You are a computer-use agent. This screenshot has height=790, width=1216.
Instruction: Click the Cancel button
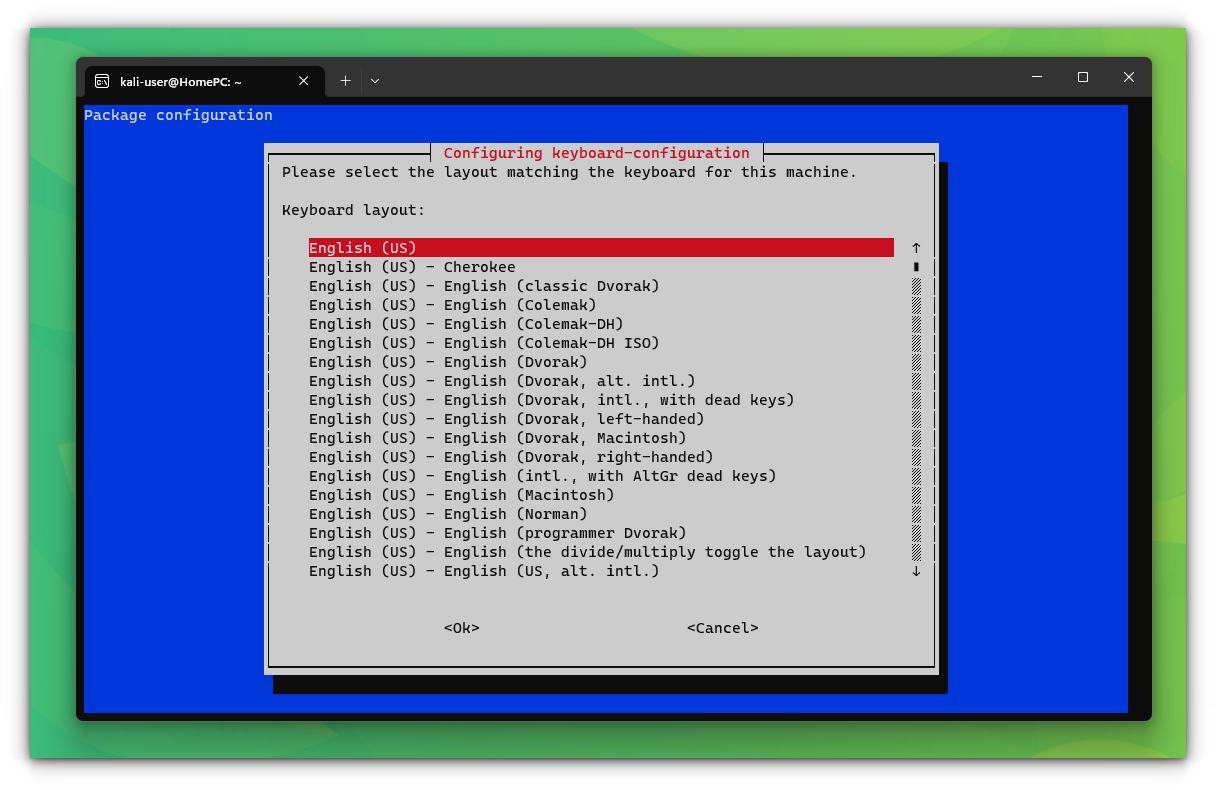point(722,628)
